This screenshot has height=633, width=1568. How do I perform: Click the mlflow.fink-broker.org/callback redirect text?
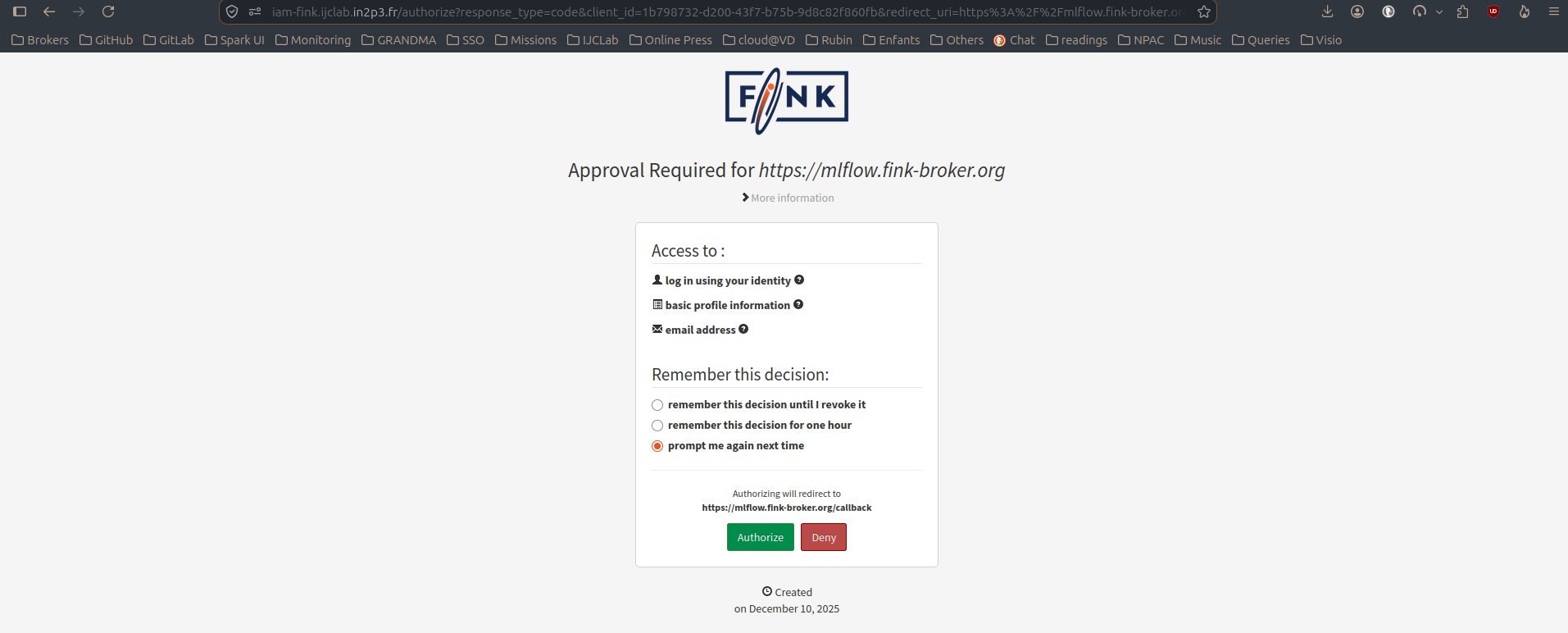pyautogui.click(x=787, y=508)
